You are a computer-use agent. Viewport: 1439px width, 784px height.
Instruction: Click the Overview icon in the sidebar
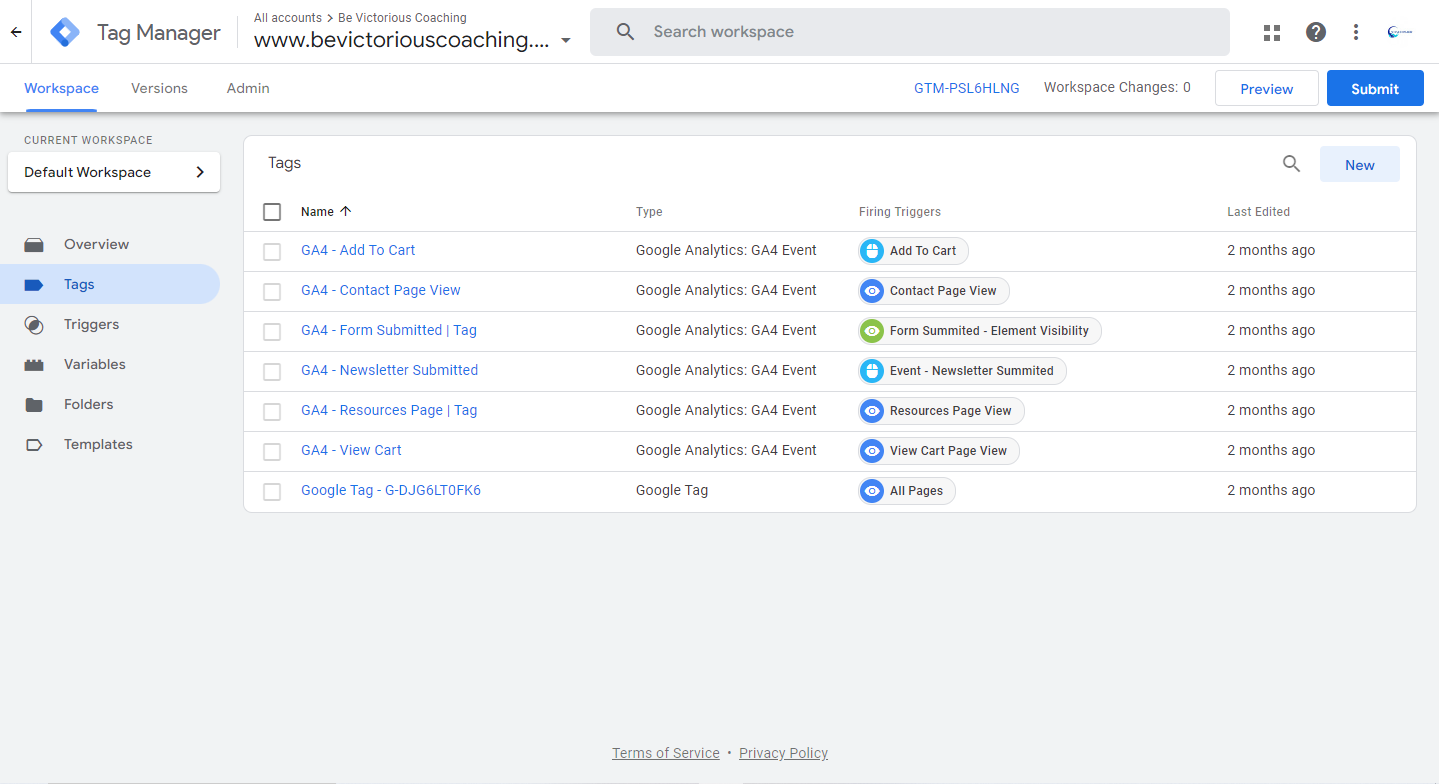tap(34, 244)
